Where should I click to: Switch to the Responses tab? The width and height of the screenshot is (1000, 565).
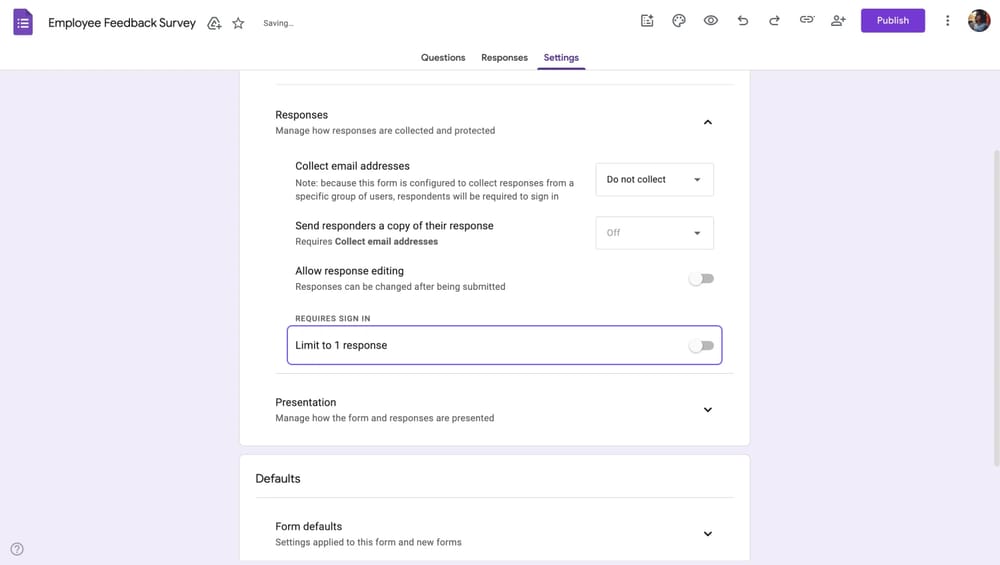(x=504, y=57)
